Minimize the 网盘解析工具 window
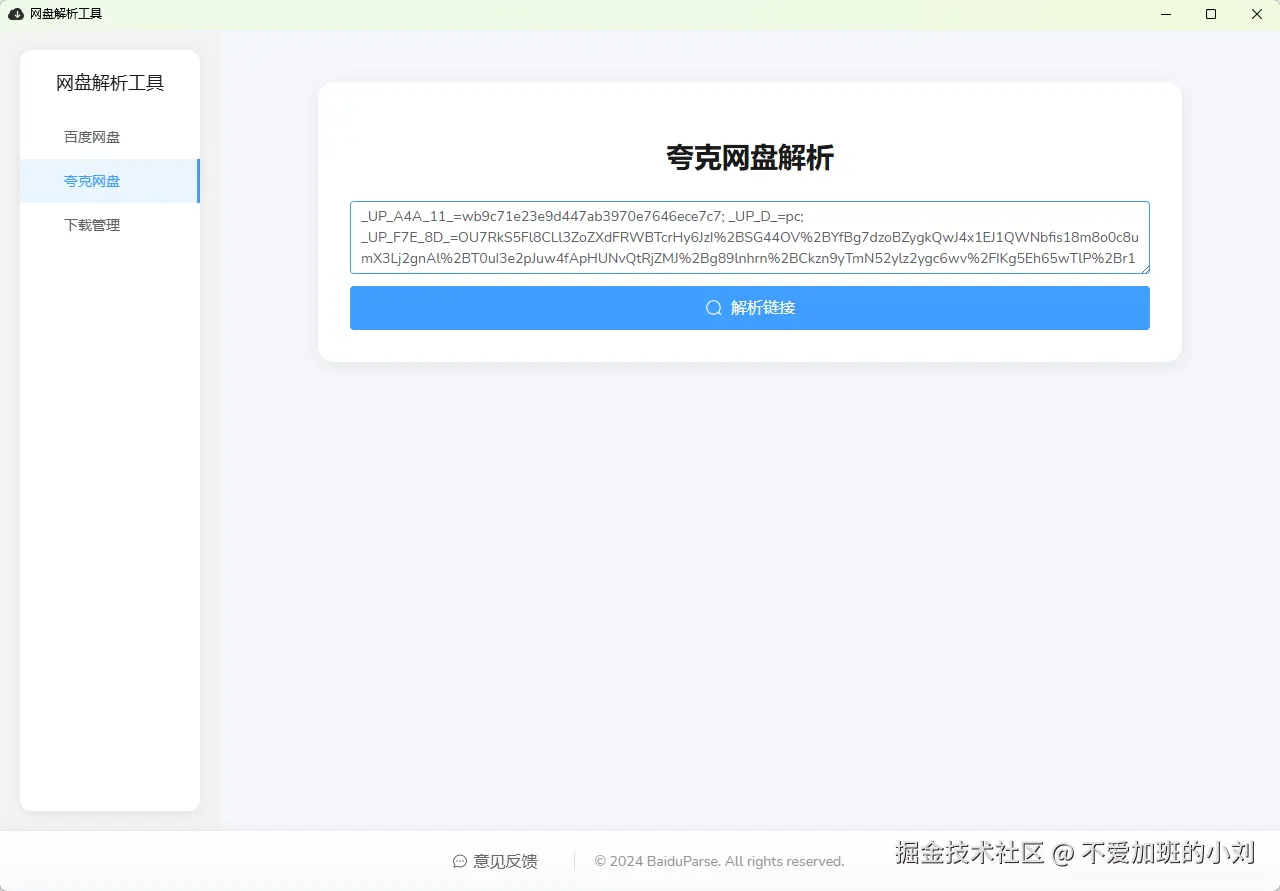This screenshot has height=891, width=1280. [x=1166, y=14]
